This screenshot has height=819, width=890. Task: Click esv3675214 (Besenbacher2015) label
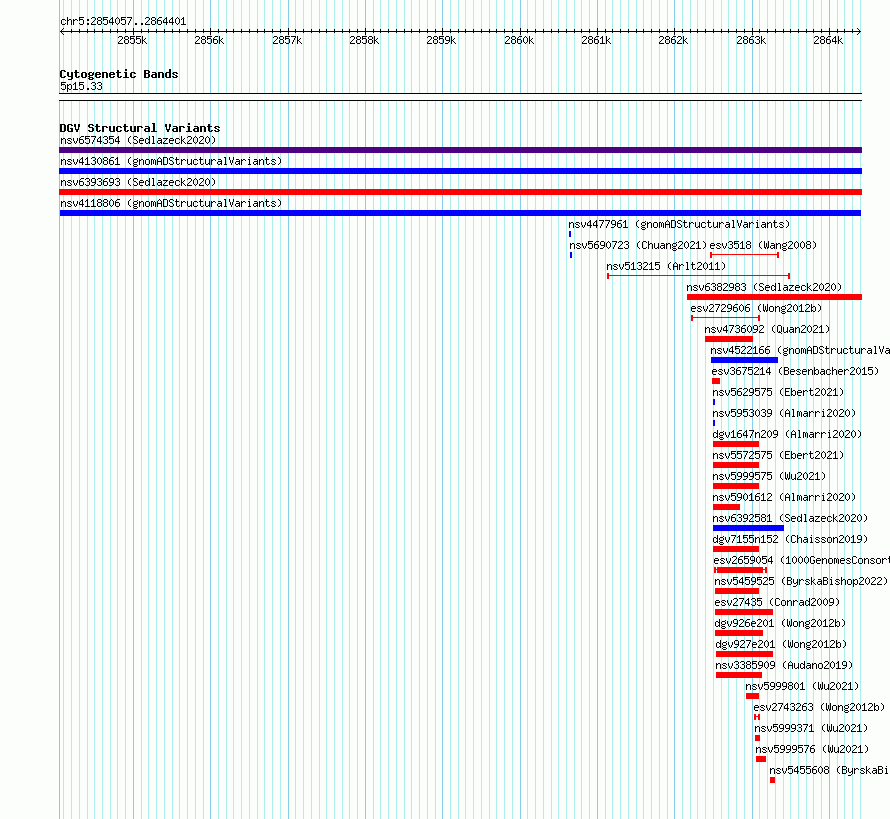pos(795,371)
